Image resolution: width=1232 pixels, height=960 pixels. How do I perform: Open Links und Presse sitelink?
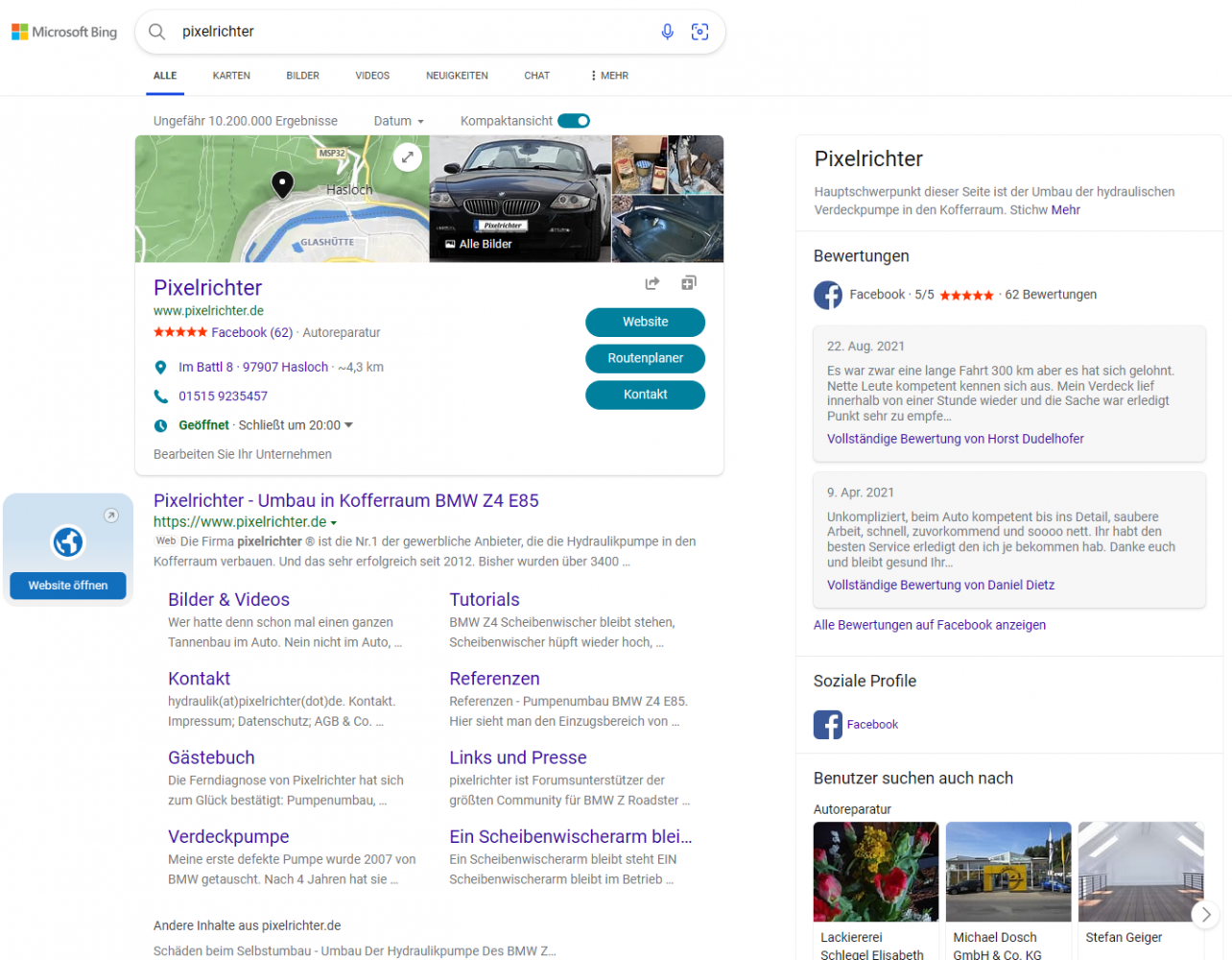(518, 758)
